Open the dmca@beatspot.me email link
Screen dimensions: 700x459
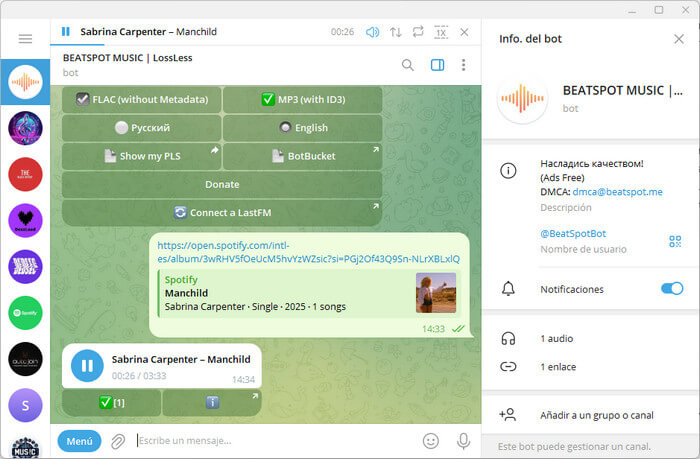617,192
